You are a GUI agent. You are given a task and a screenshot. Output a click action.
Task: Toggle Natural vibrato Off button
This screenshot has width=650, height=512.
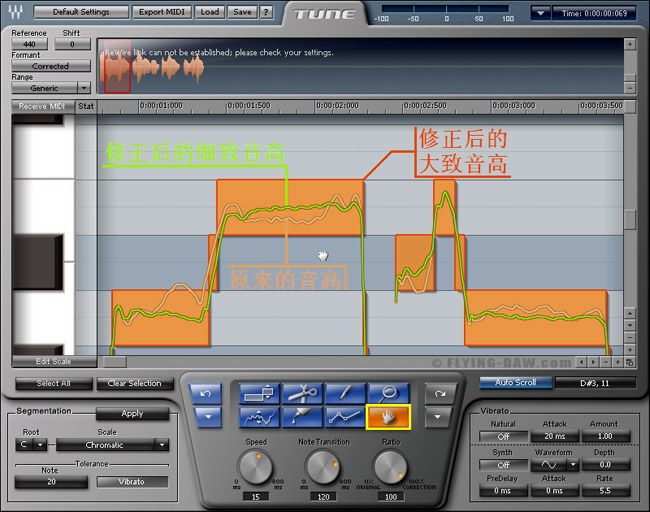click(503, 437)
